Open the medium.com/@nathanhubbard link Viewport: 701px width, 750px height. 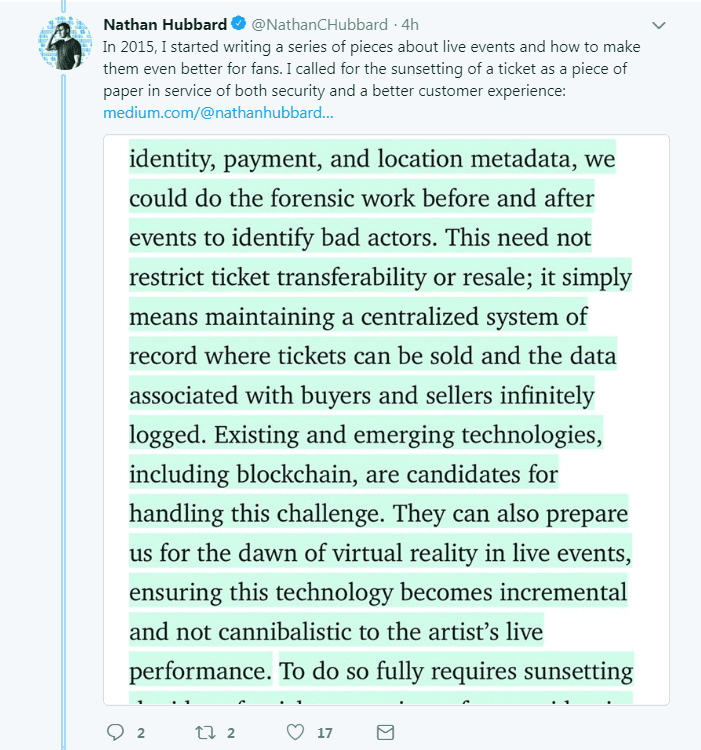218,113
